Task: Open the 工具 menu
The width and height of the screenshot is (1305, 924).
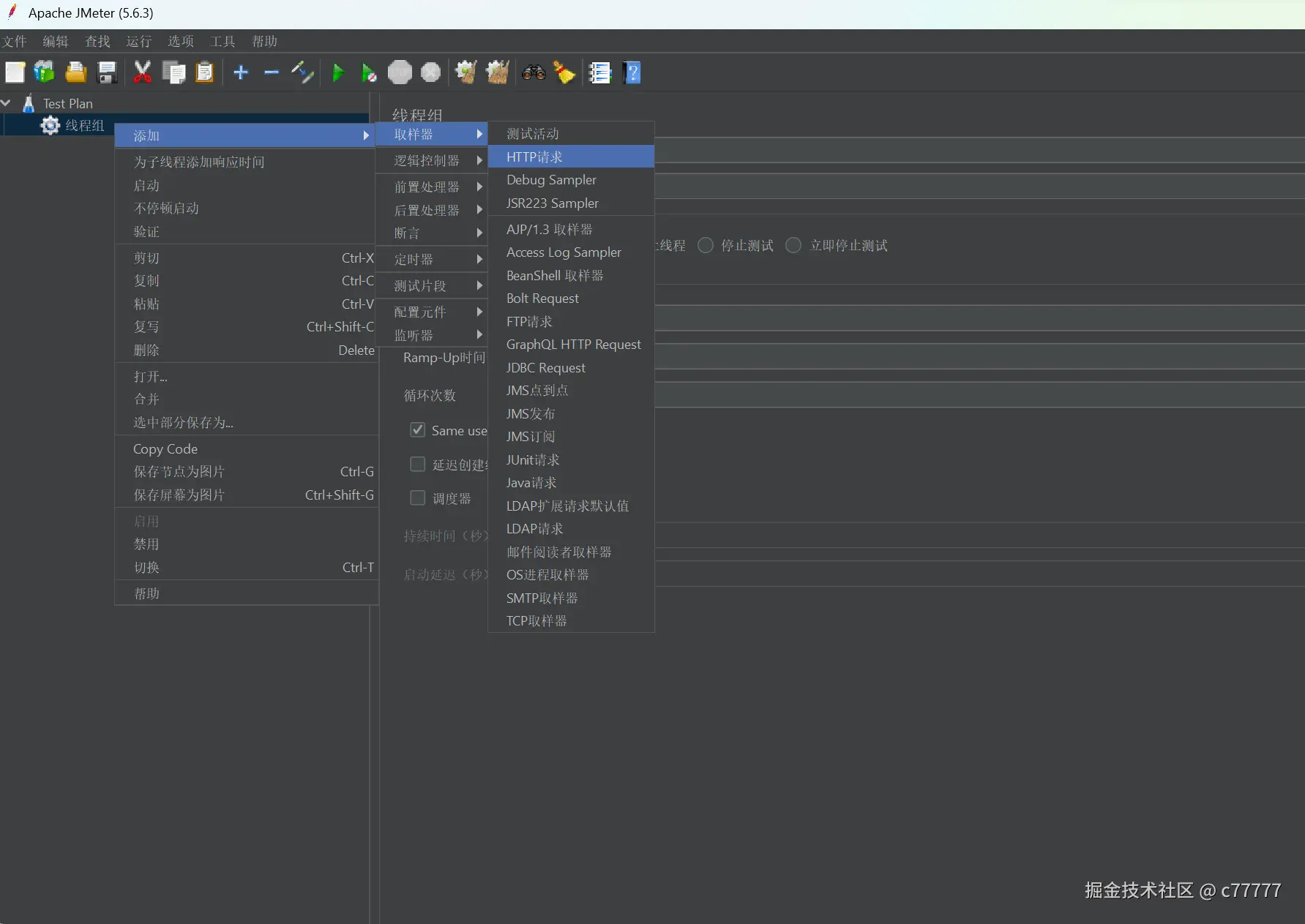Action: tap(223, 41)
